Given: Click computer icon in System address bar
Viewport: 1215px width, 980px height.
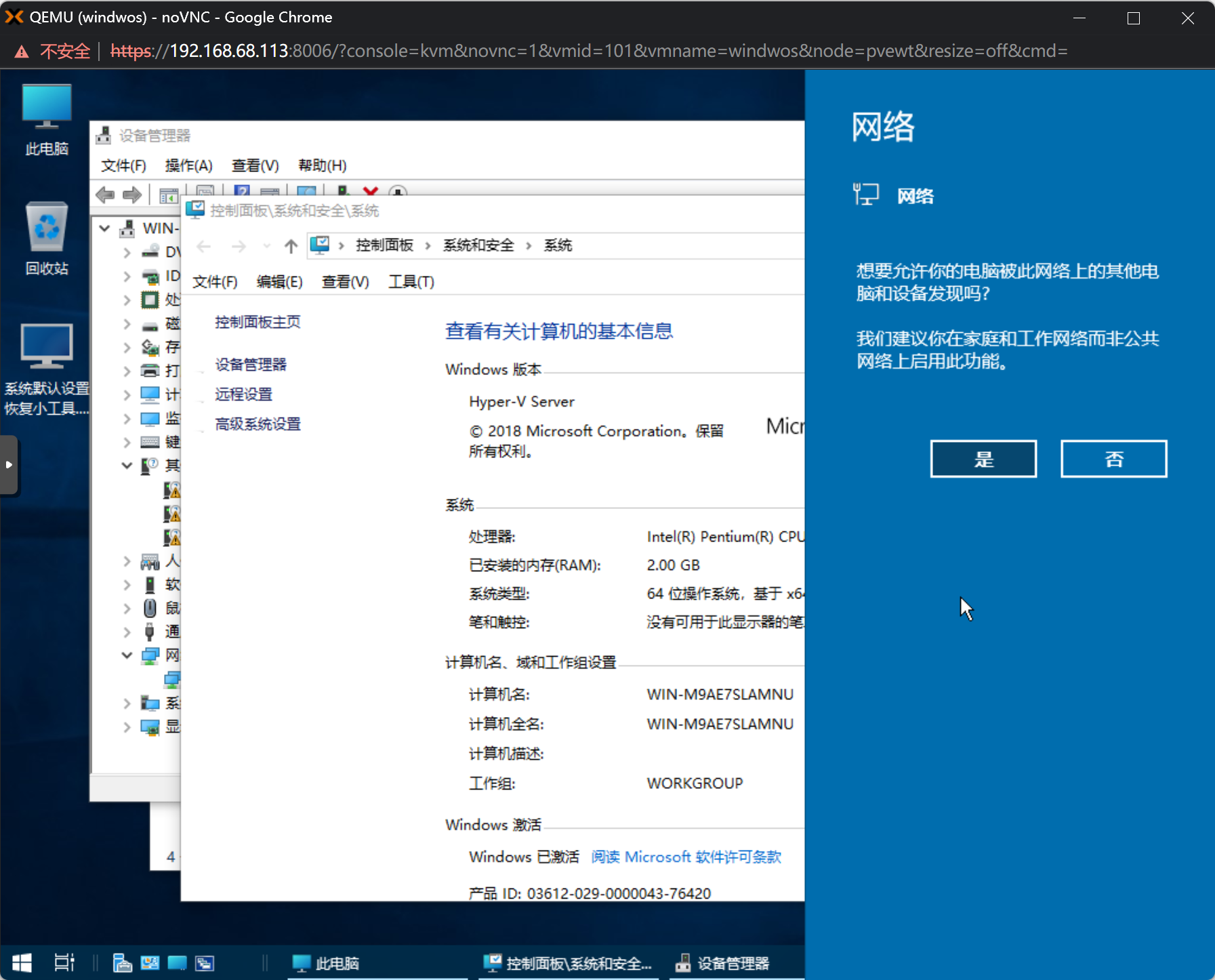Looking at the screenshot, I should [x=320, y=245].
